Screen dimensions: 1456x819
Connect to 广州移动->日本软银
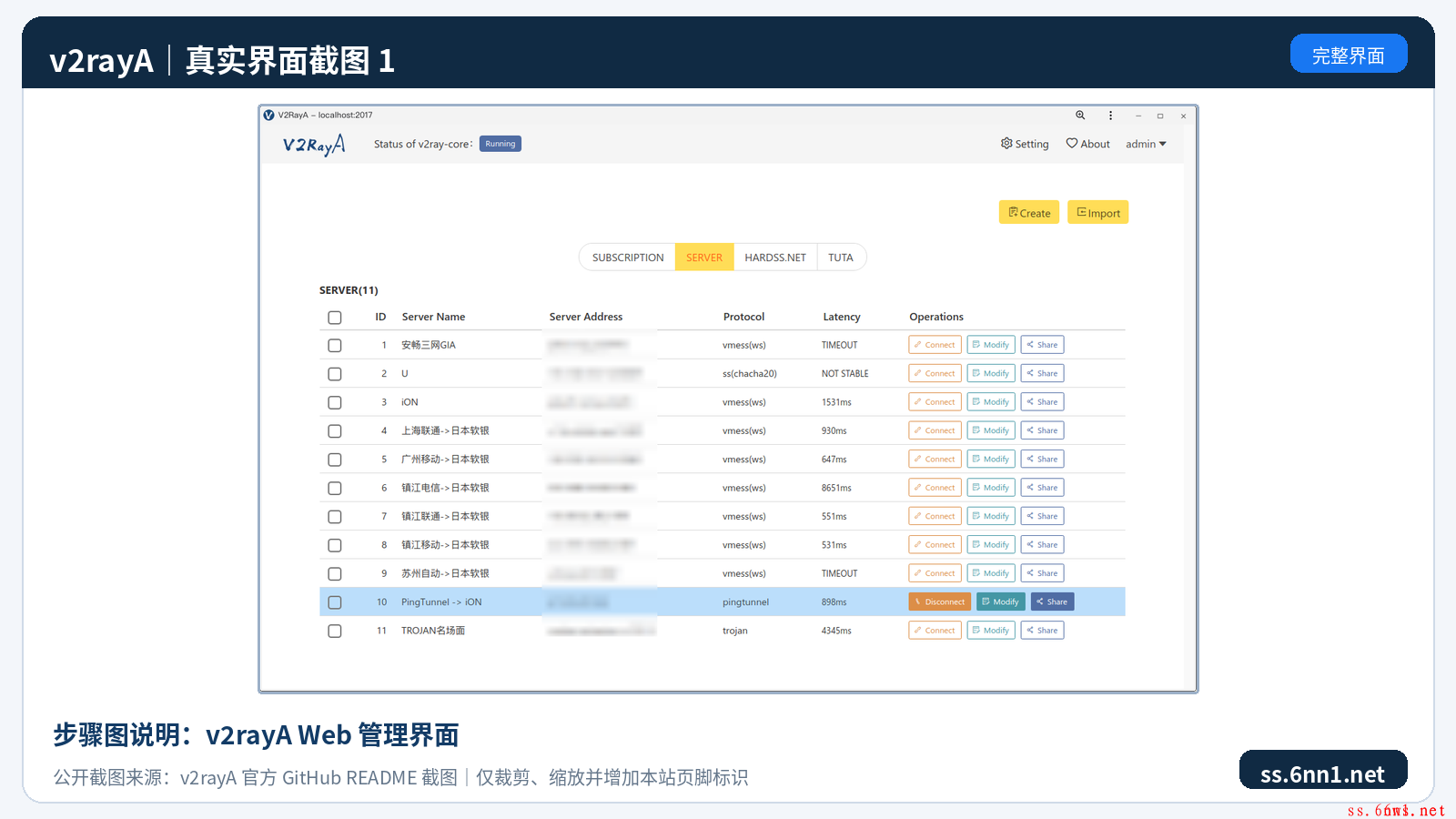pyautogui.click(x=935, y=459)
